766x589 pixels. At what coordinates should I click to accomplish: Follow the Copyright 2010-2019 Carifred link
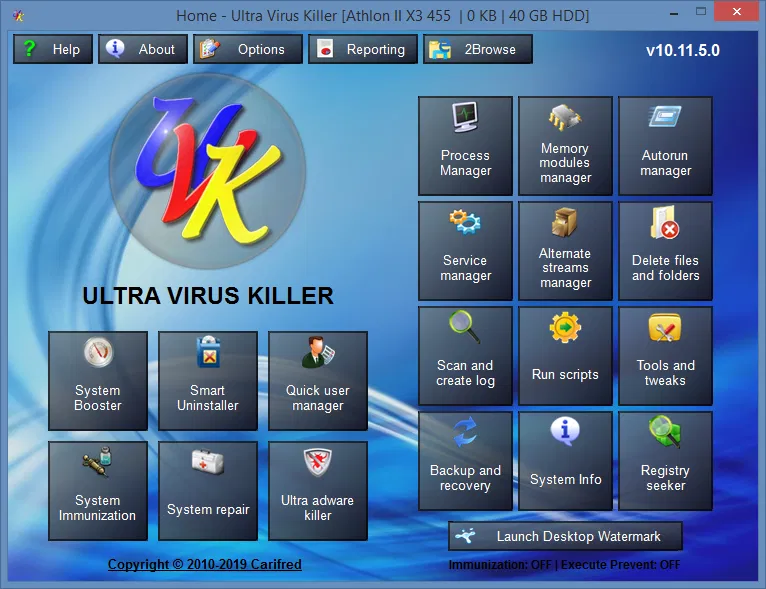tap(204, 564)
